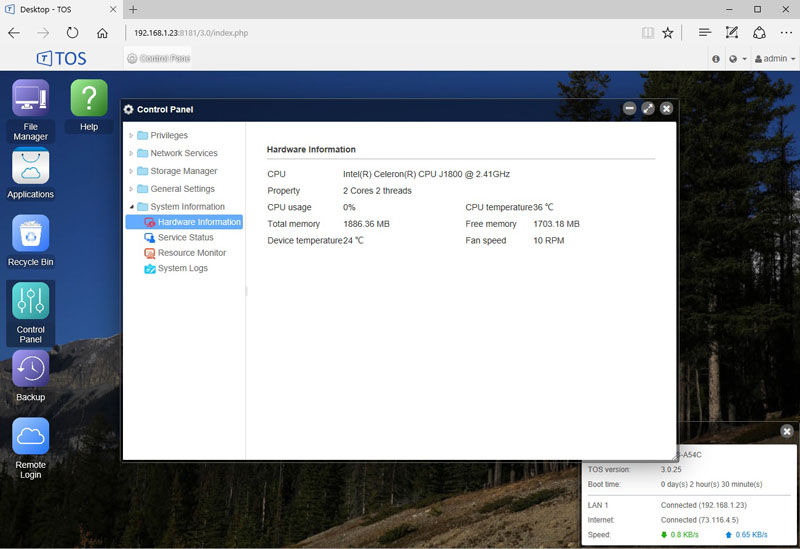Viewport: 800px width, 549px height.
Task: Click the TOS logo
Action: tap(62, 58)
